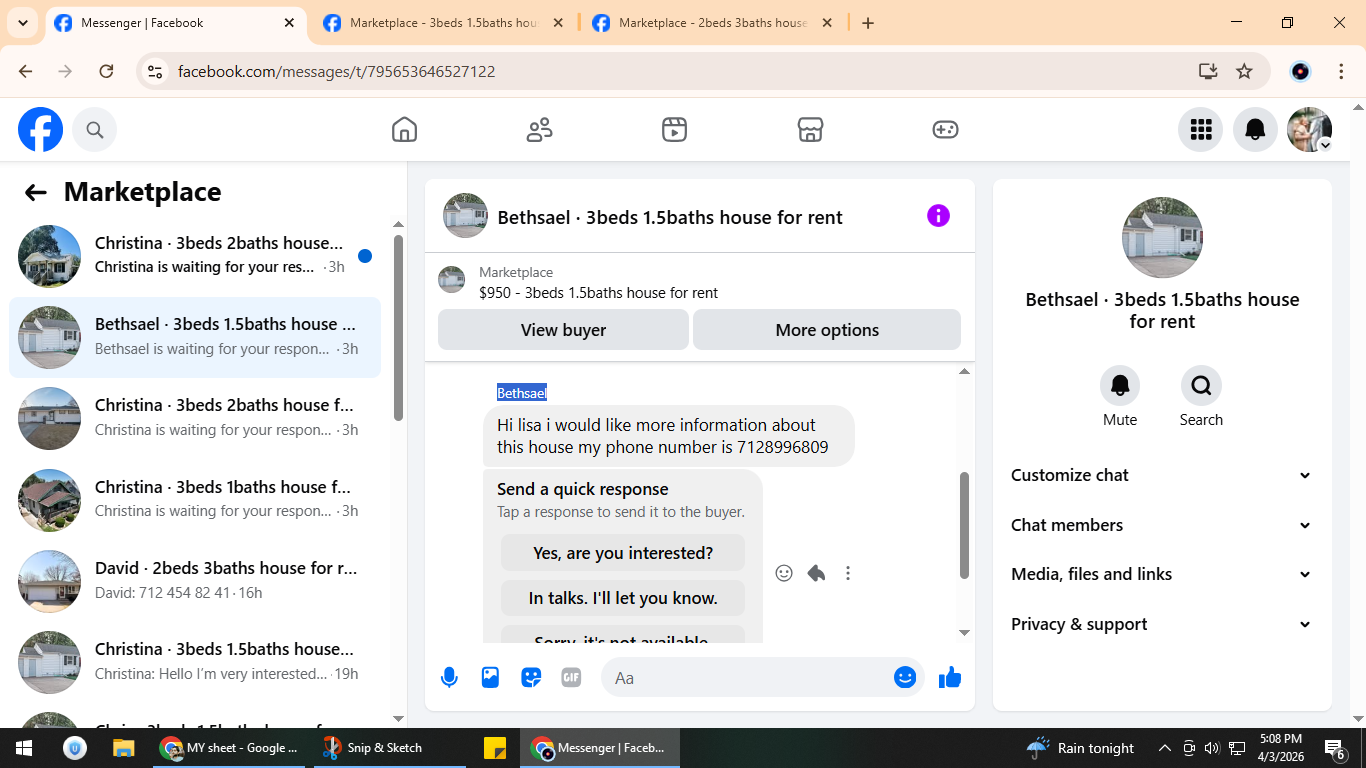The height and width of the screenshot is (768, 1366).
Task: Open a new browser tab
Action: point(868,23)
